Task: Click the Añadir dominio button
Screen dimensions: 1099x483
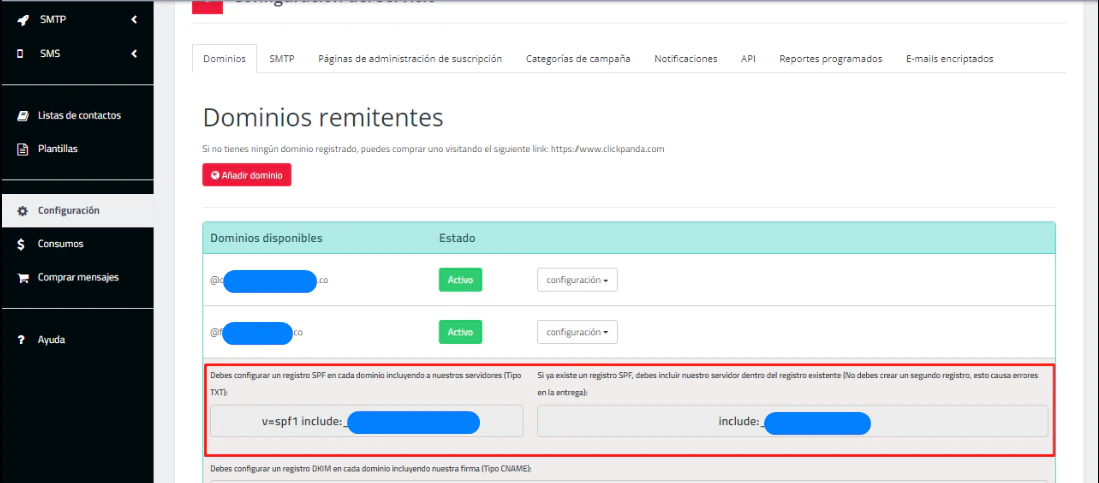Action: [x=247, y=175]
